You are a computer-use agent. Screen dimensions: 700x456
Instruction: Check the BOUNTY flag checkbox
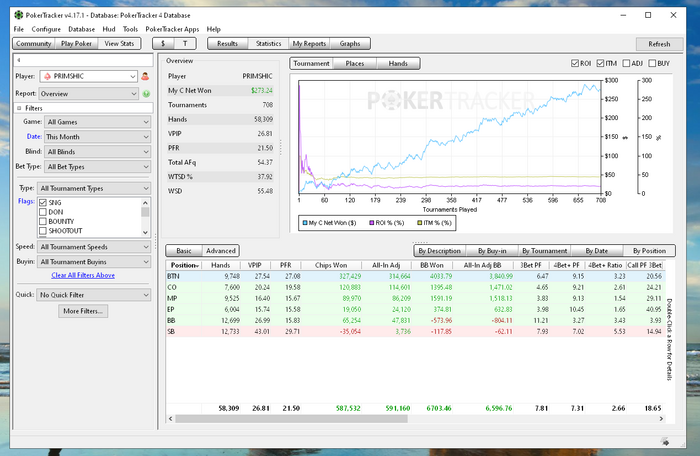click(x=43, y=222)
